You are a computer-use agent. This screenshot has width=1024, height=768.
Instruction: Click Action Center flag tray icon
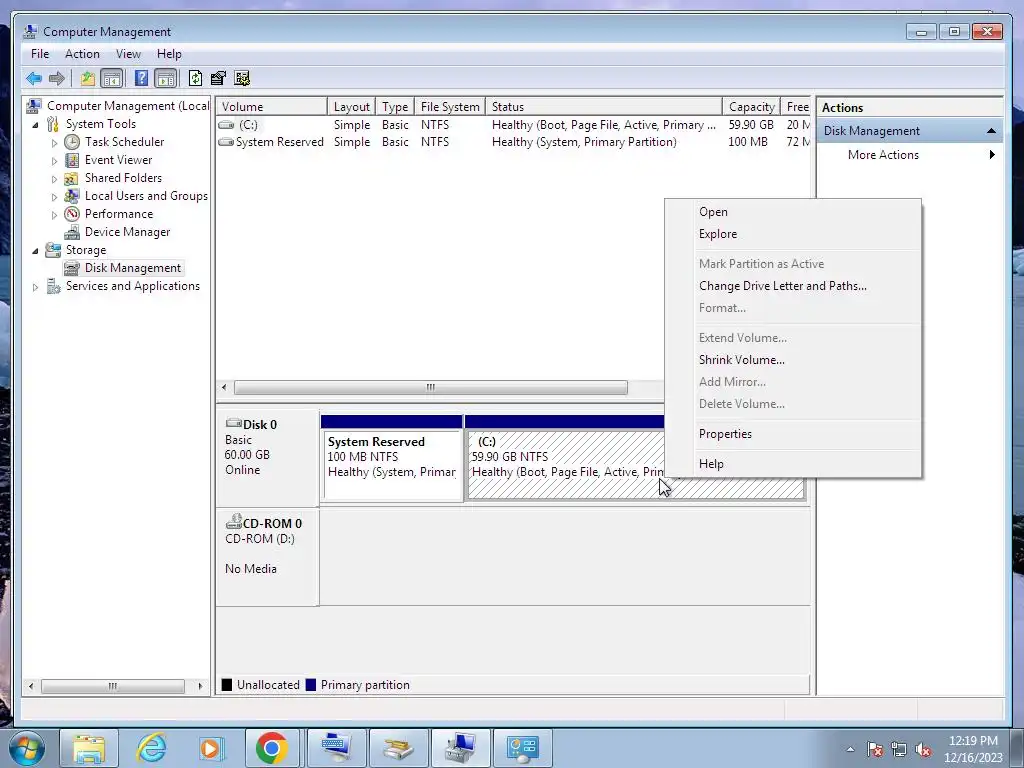(875, 750)
